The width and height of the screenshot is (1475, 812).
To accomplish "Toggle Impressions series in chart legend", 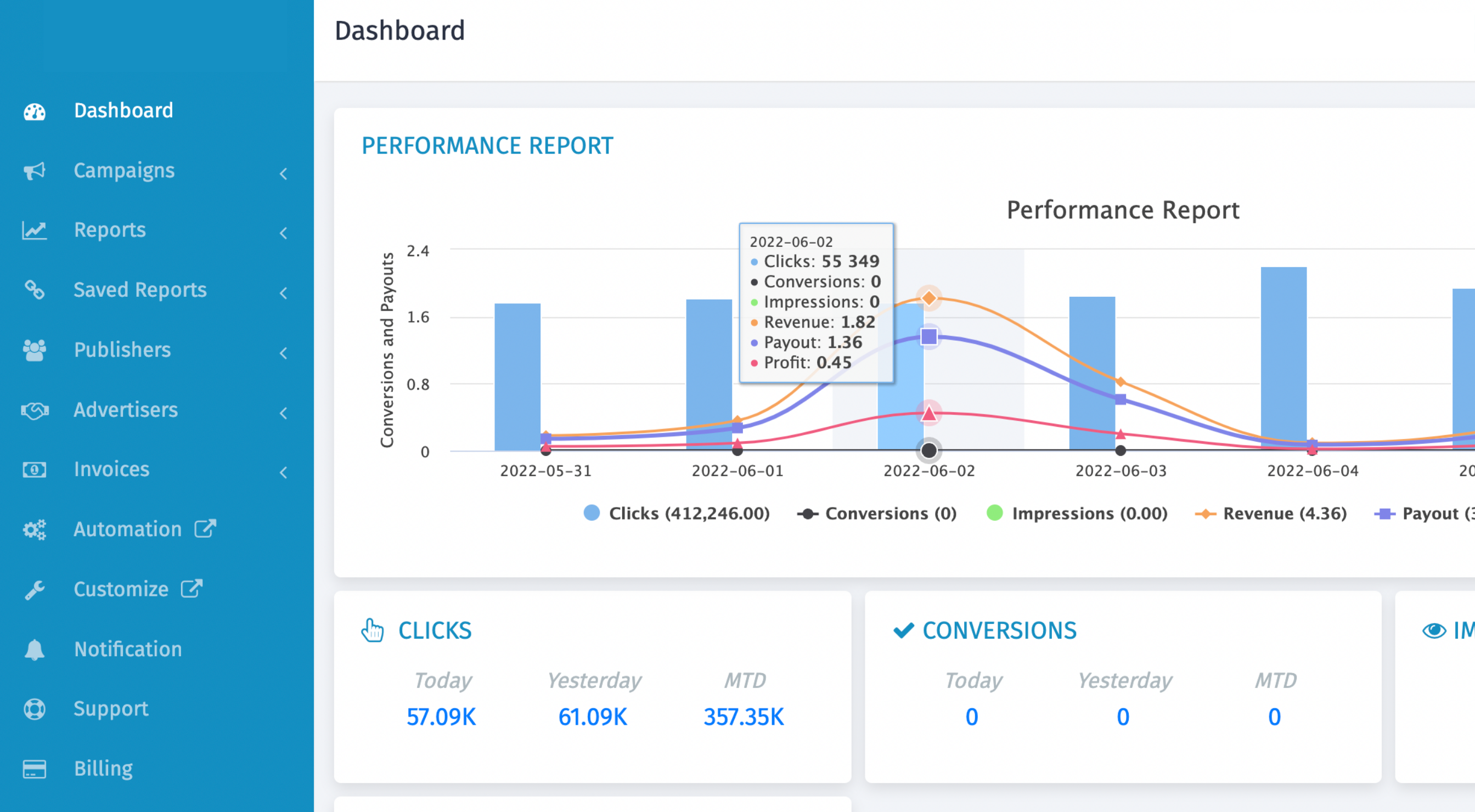I will pyautogui.click(x=1077, y=513).
